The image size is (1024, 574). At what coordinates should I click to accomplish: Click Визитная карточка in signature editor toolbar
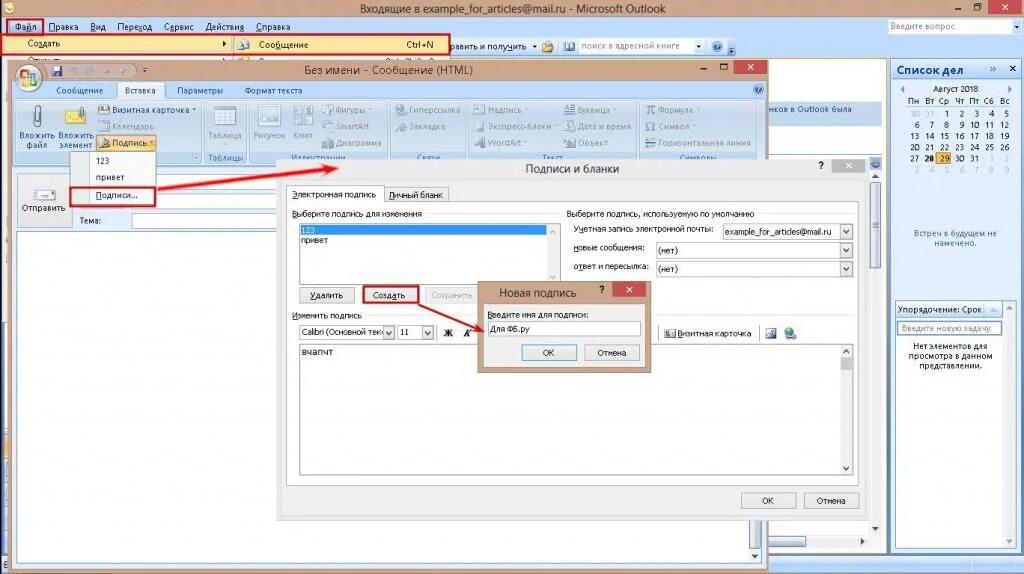point(708,333)
